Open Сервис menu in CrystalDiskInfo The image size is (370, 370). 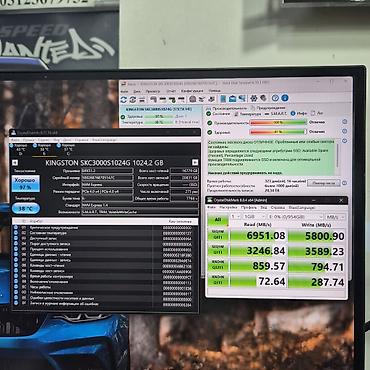pos(43,140)
